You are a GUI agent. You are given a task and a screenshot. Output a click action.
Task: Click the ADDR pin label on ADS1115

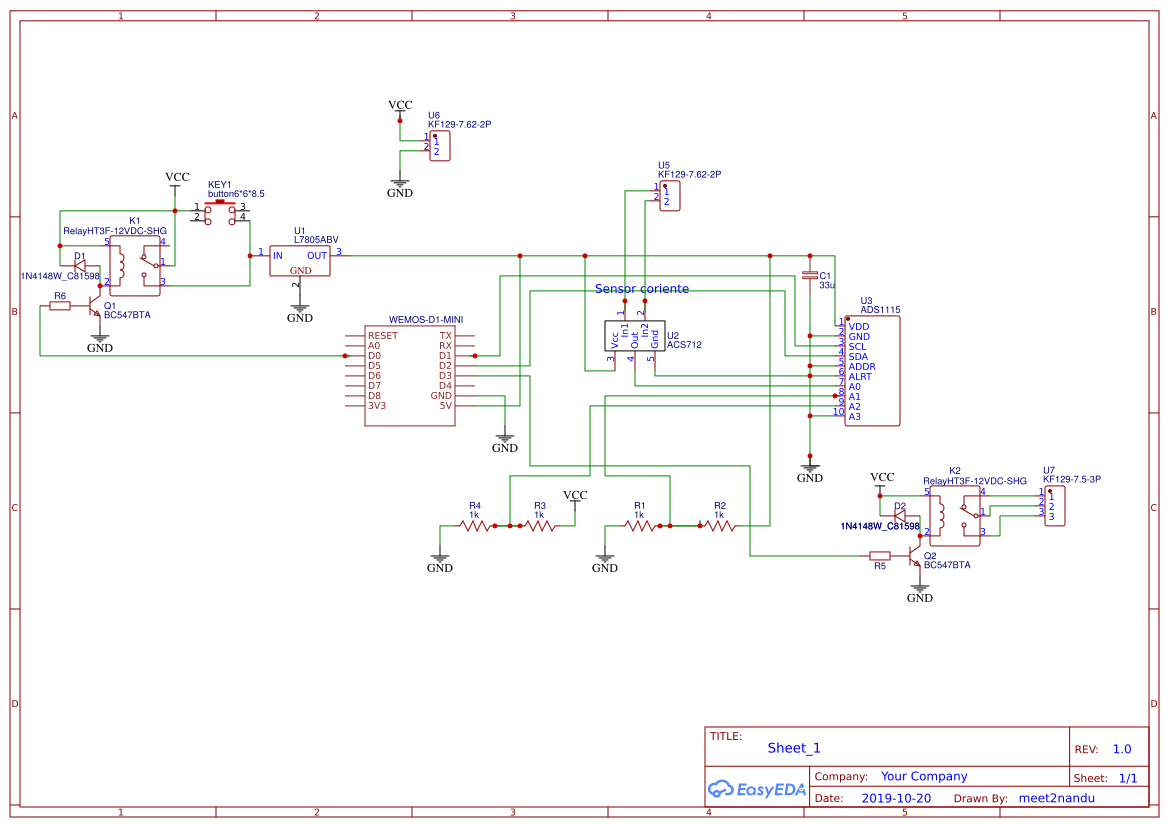click(x=862, y=366)
